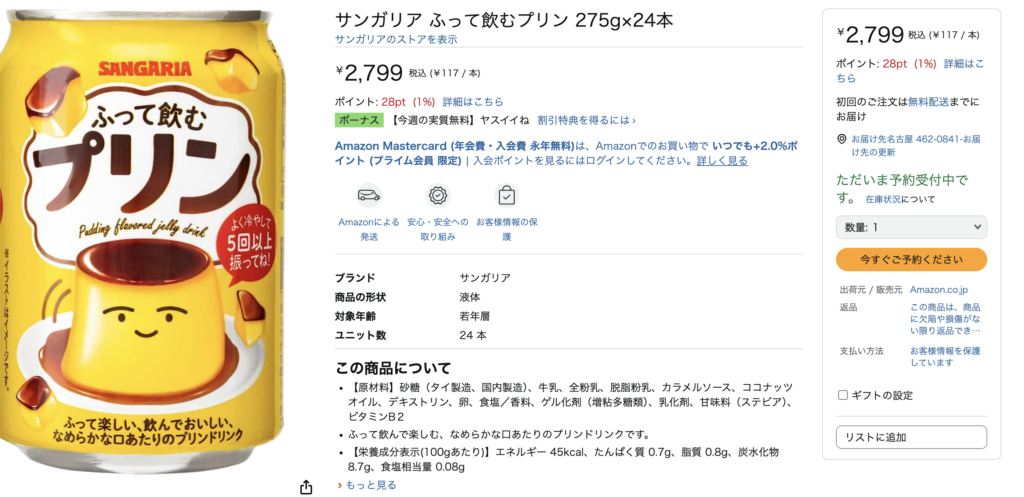Click the share icon below product image
1024x497 pixels.
pos(306,487)
